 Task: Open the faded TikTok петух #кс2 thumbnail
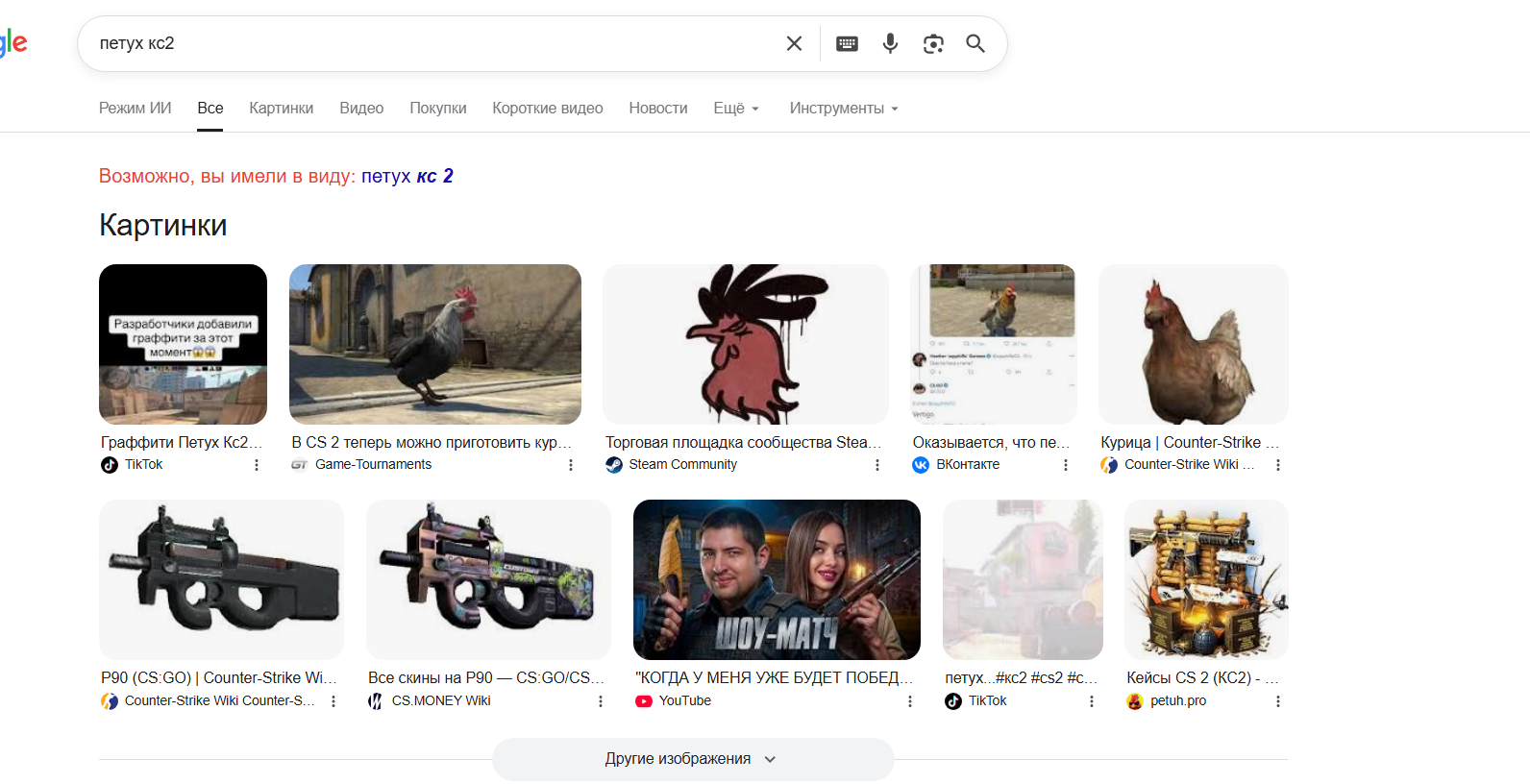[x=1023, y=579]
